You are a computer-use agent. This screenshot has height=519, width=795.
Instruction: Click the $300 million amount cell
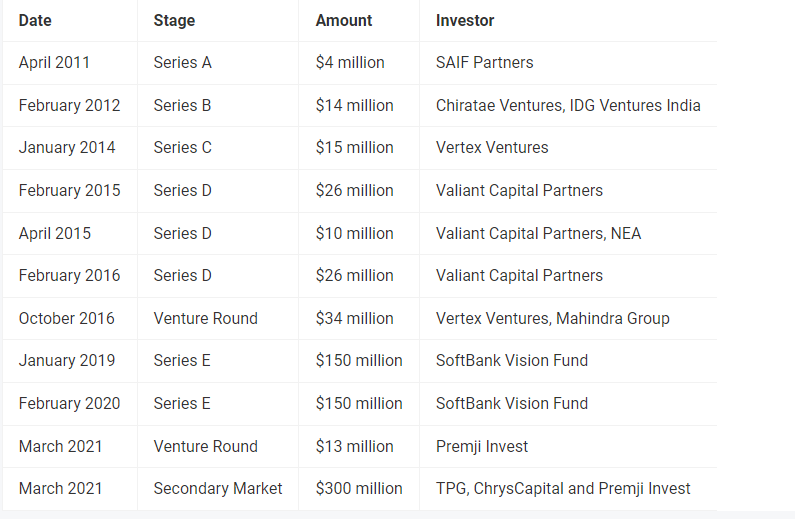tap(359, 488)
